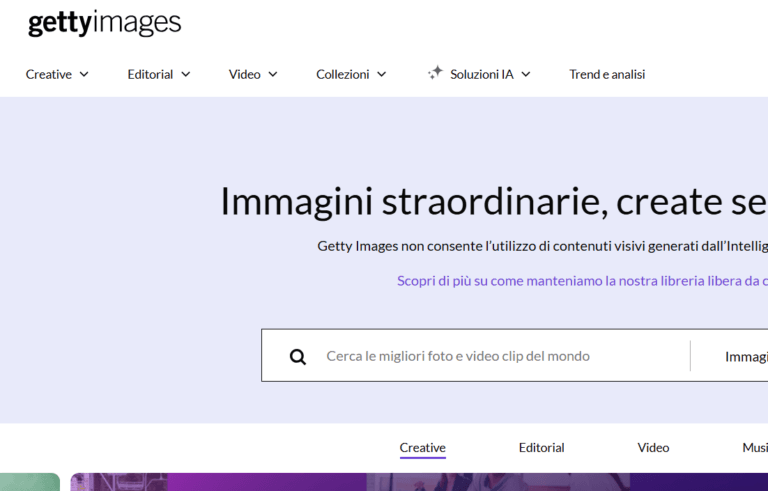Expand the chevron next to Soluzioni IA
Image resolution: width=768 pixels, height=491 pixels.
point(526,74)
